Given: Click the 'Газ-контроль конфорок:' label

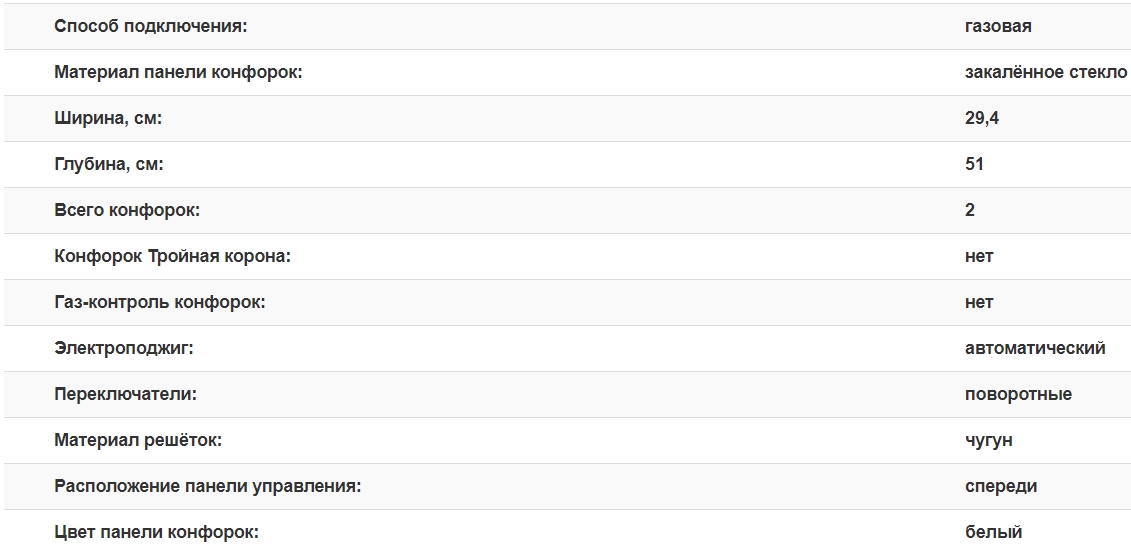Looking at the screenshot, I should point(160,303).
